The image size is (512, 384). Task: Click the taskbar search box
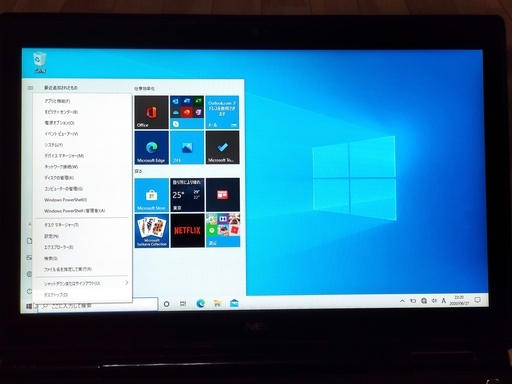(97, 306)
